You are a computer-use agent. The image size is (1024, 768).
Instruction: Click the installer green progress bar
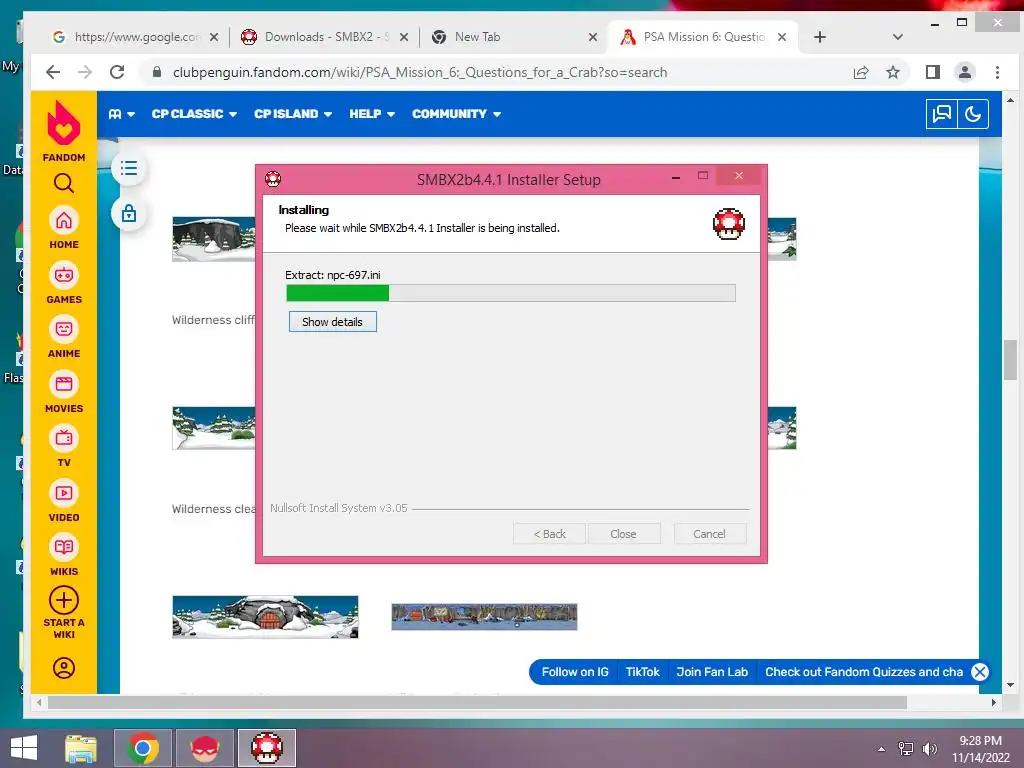(x=511, y=293)
